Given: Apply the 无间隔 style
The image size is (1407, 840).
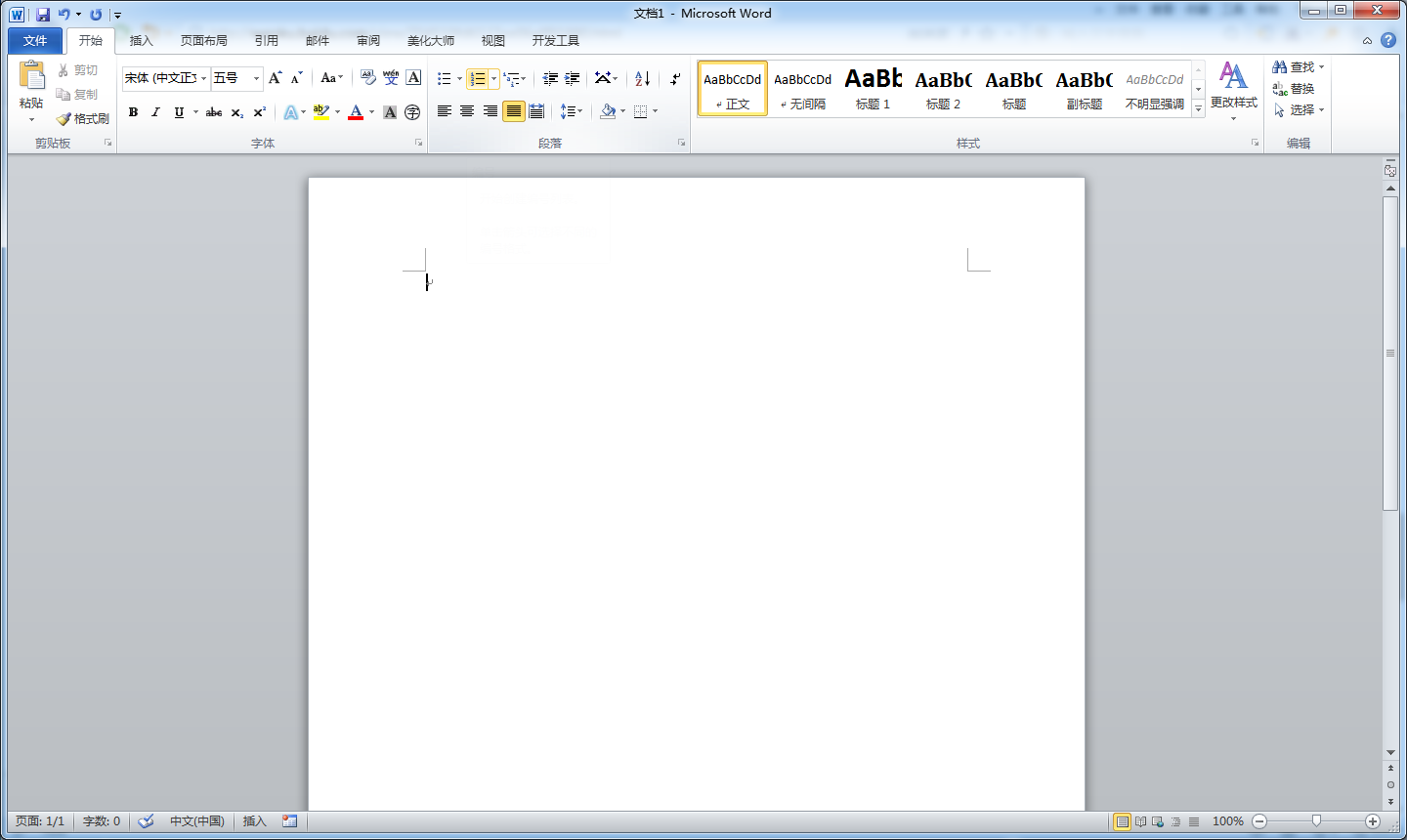Looking at the screenshot, I should click(x=803, y=89).
